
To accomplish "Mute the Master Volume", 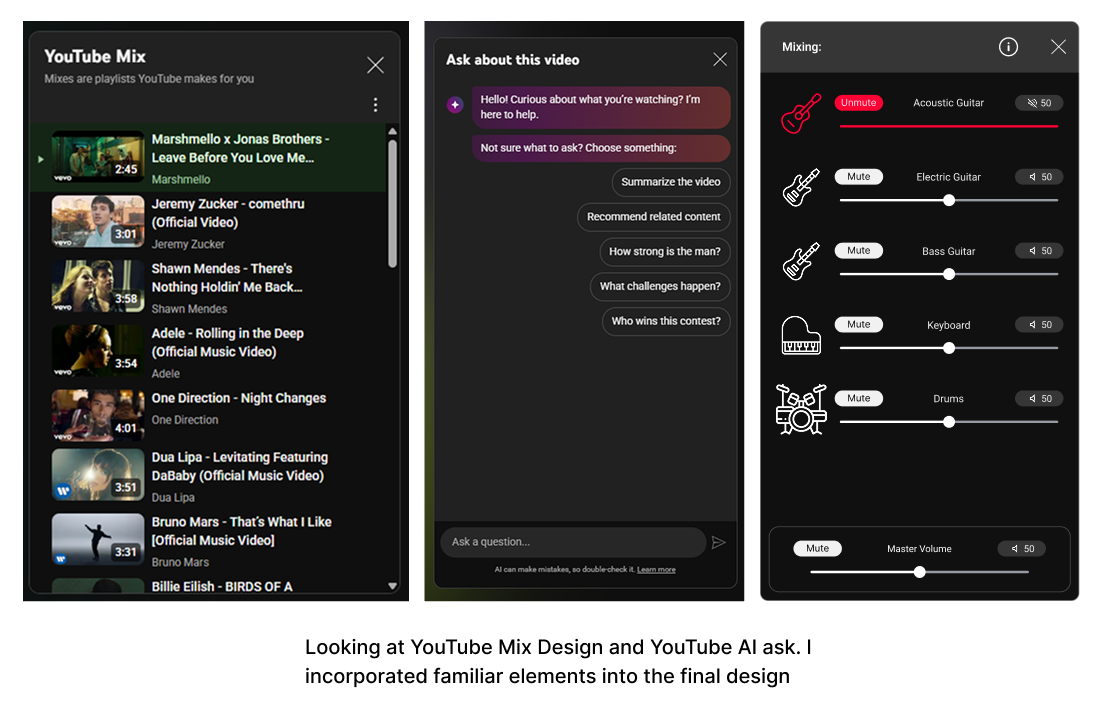I will [x=817, y=549].
